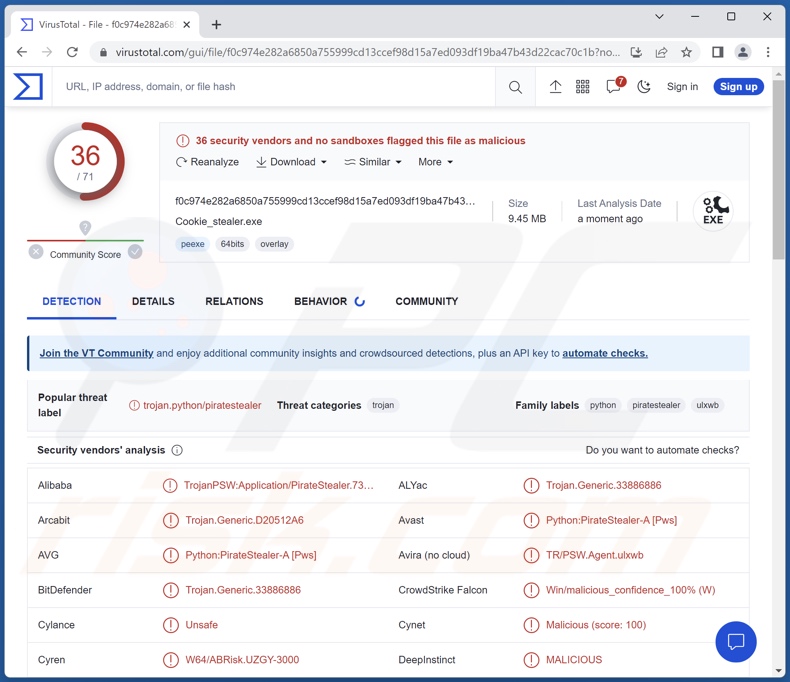The image size is (790, 682).
Task: Click the share page icon
Action: [x=661, y=52]
